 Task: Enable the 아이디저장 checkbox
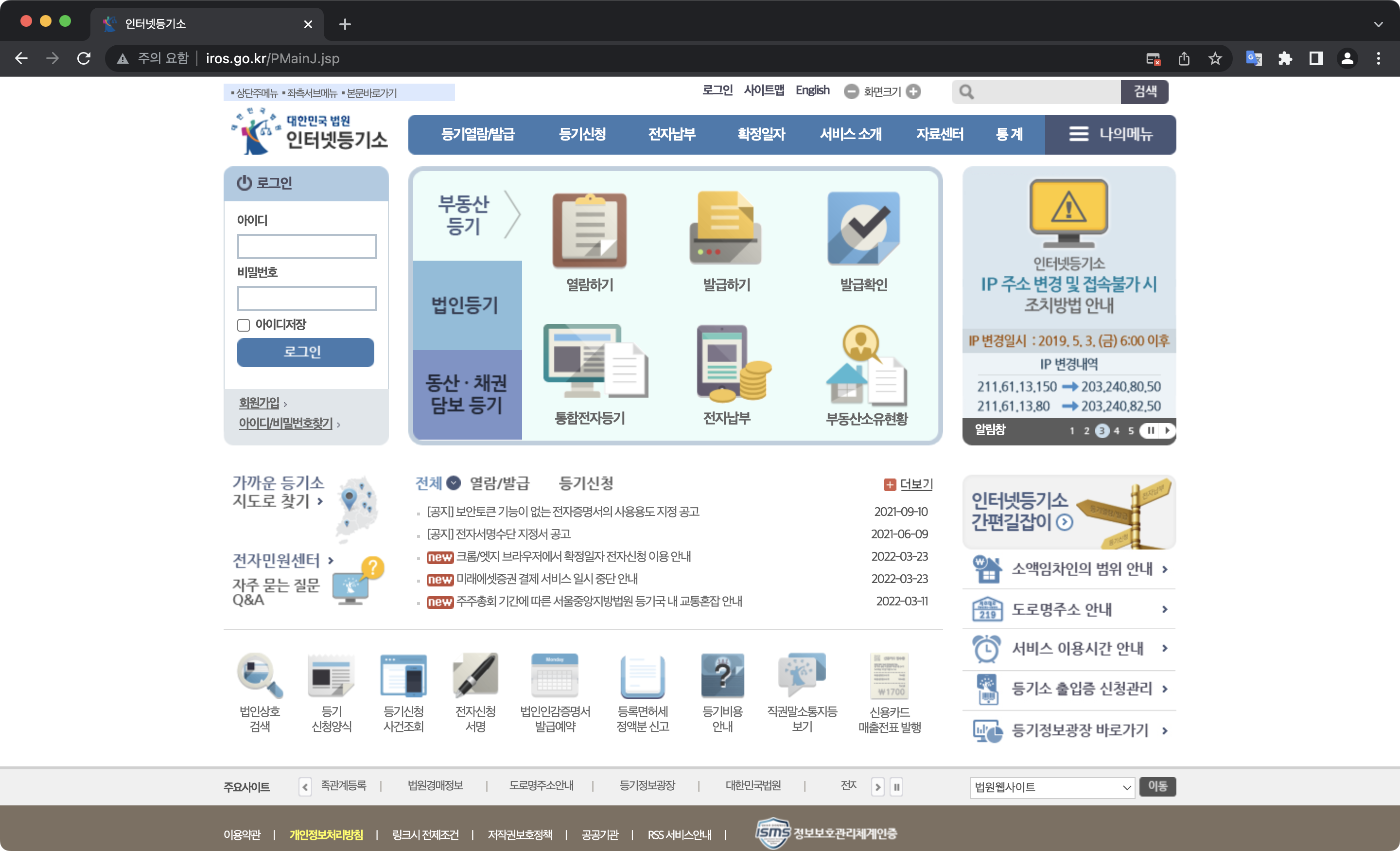[x=244, y=325]
